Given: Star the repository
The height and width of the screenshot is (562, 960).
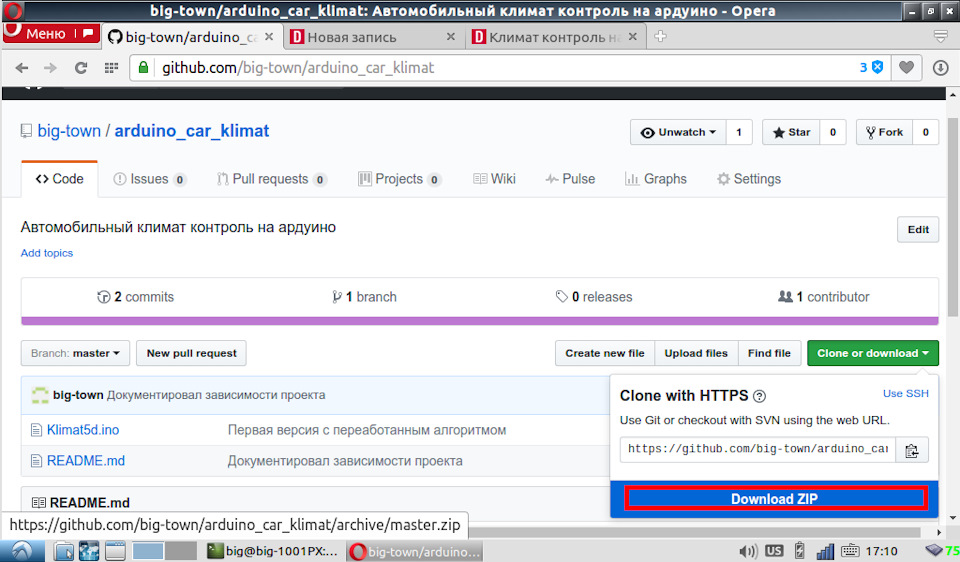Looking at the screenshot, I should [791, 132].
